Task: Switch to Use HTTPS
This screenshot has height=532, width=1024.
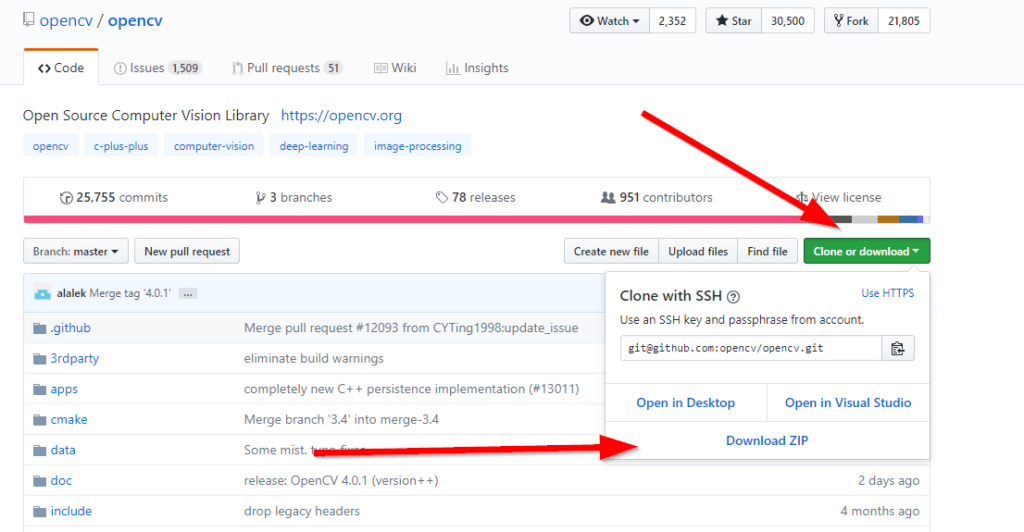Action: pyautogui.click(x=888, y=293)
